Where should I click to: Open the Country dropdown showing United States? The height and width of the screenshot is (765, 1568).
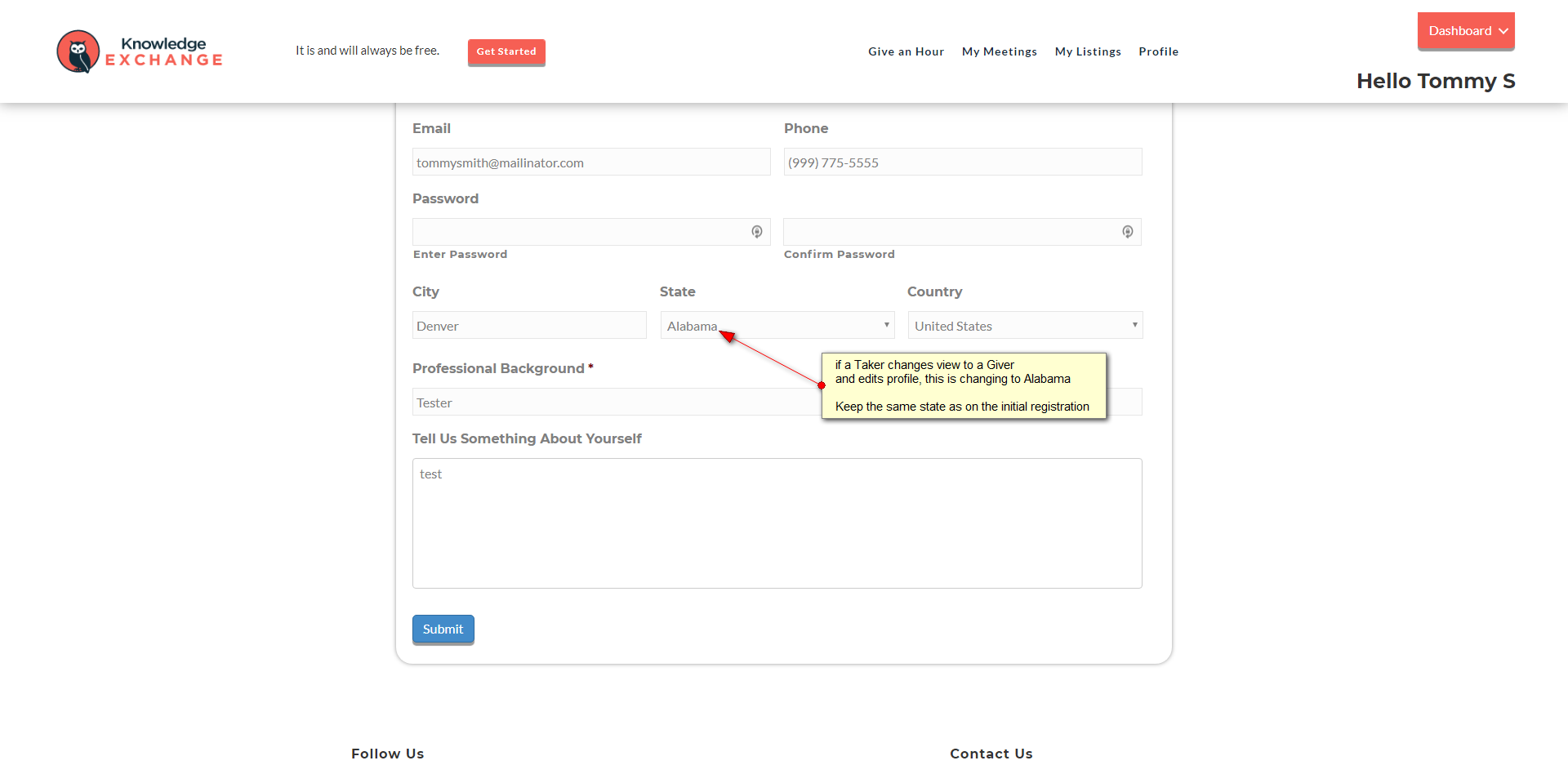point(1024,326)
